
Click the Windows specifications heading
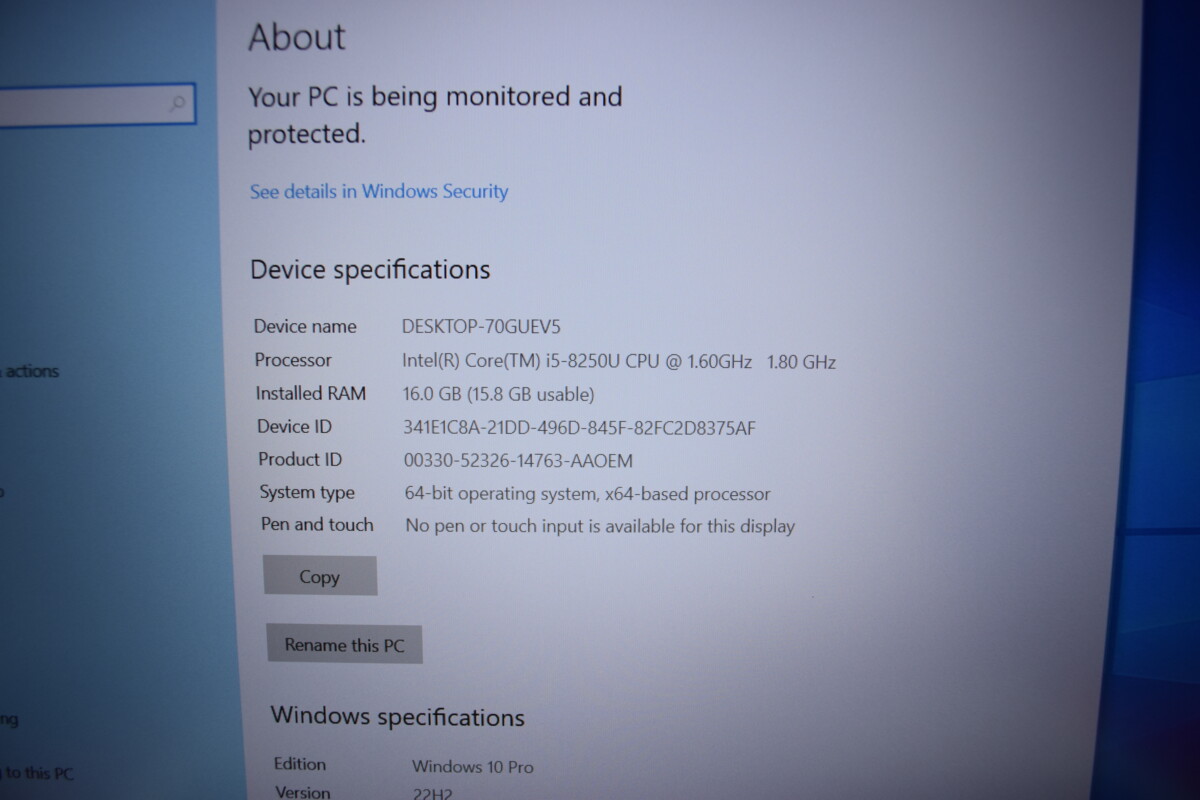(x=397, y=716)
